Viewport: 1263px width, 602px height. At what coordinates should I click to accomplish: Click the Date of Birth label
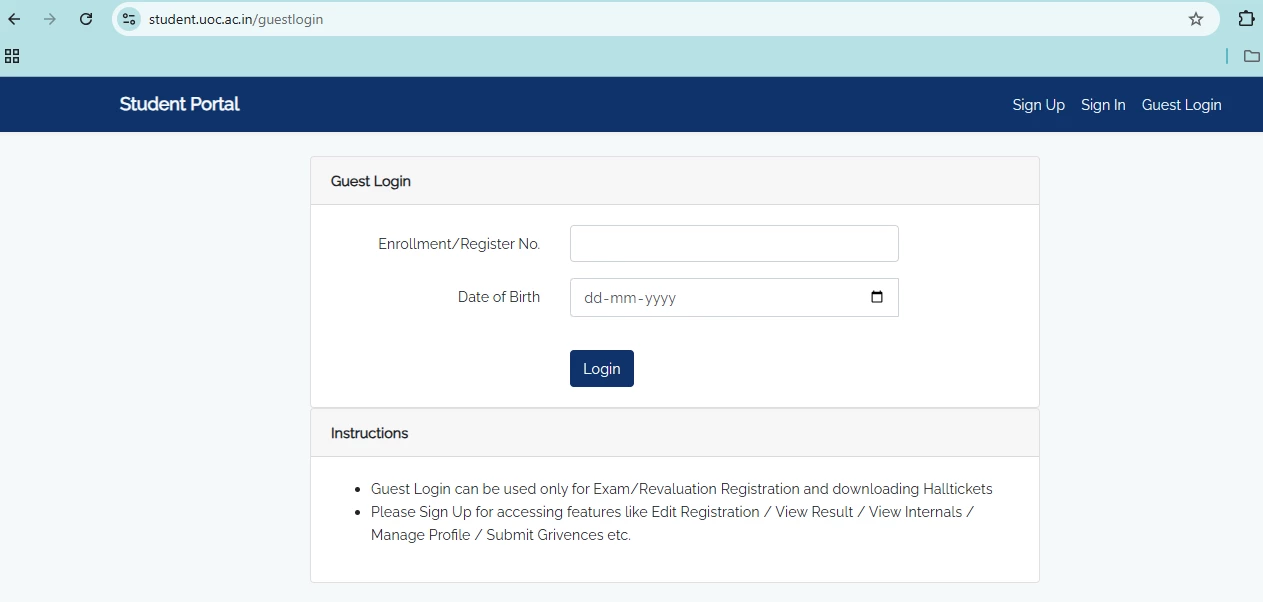point(498,297)
